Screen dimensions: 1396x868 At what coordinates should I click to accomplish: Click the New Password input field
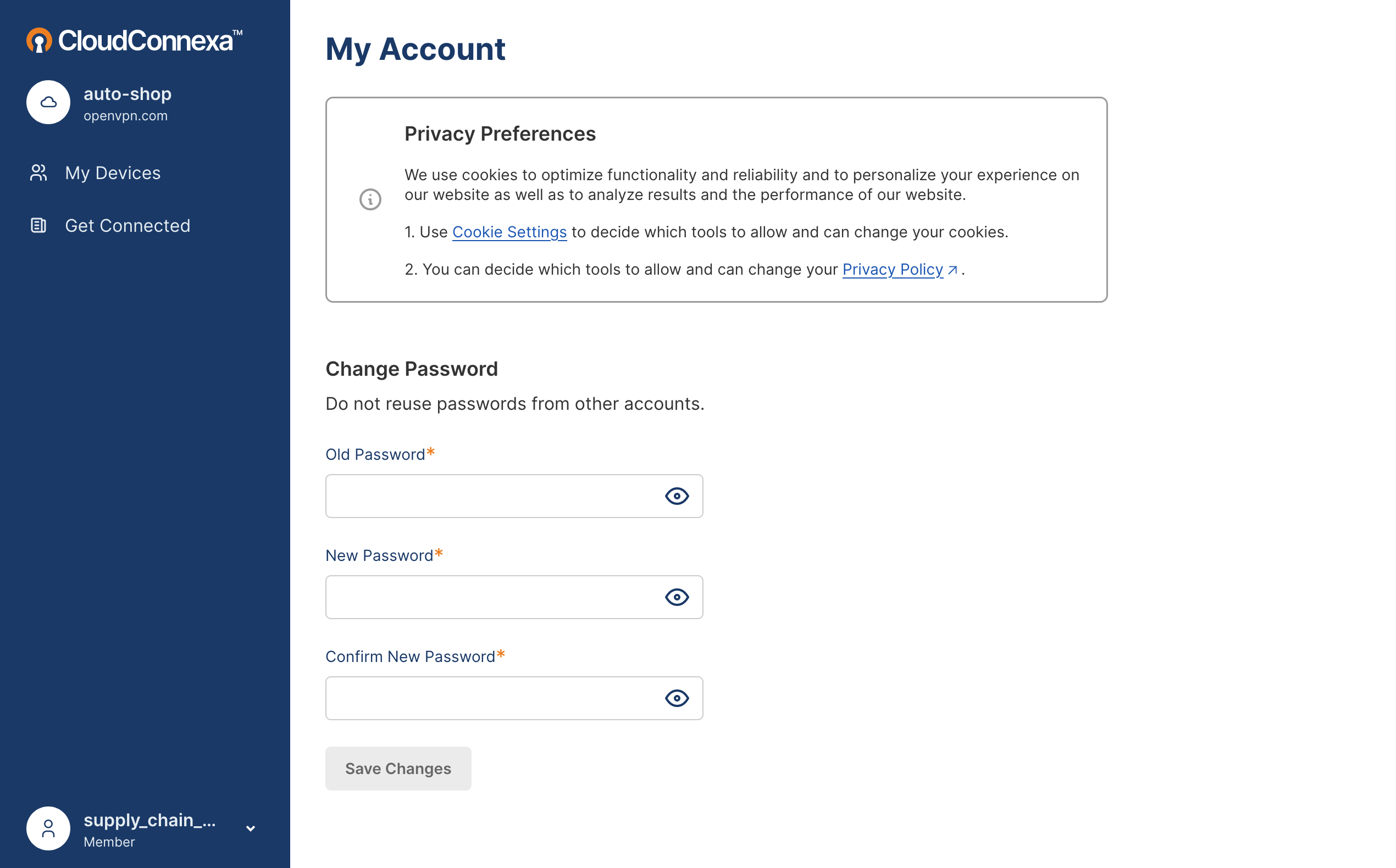(513, 597)
